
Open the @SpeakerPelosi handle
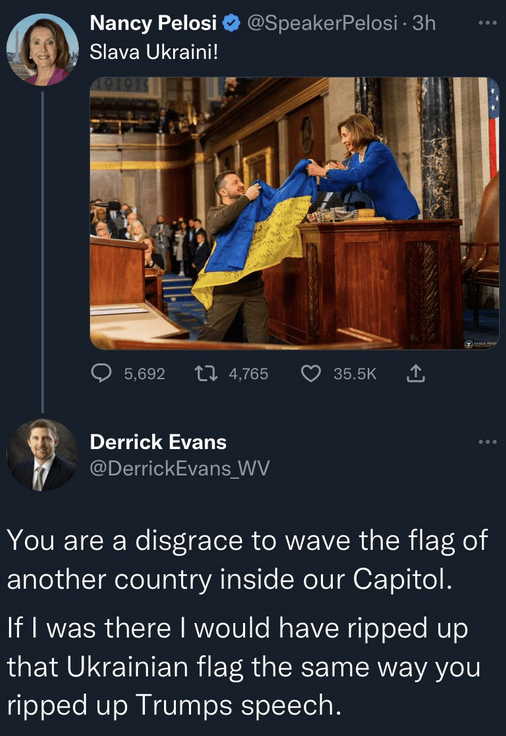(322, 23)
